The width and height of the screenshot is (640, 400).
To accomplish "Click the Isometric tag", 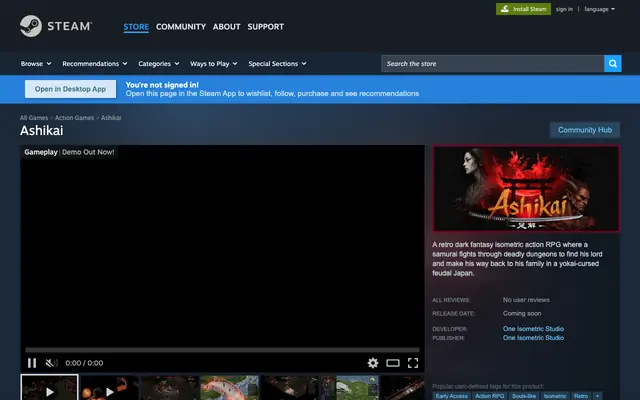I will pyautogui.click(x=555, y=396).
